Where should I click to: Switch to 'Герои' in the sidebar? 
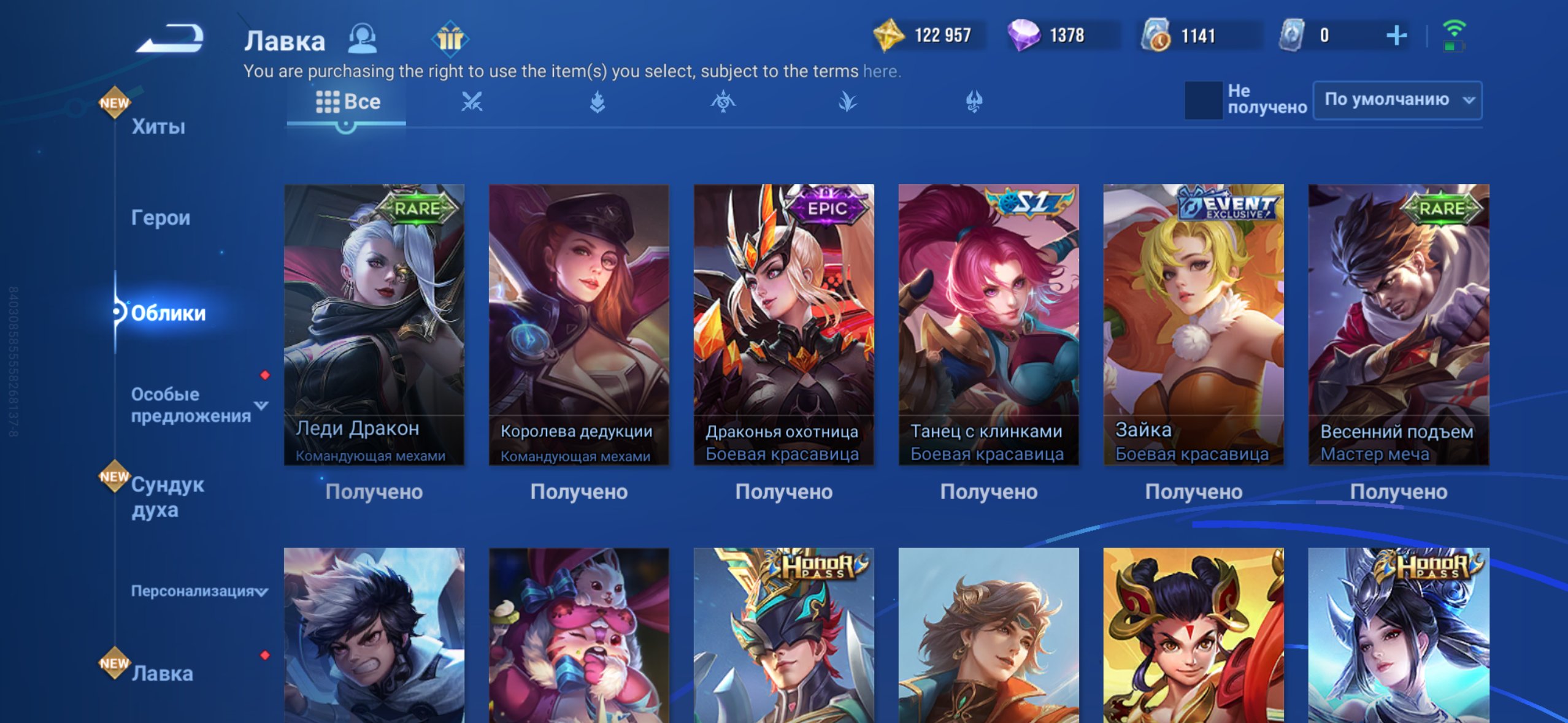click(161, 218)
